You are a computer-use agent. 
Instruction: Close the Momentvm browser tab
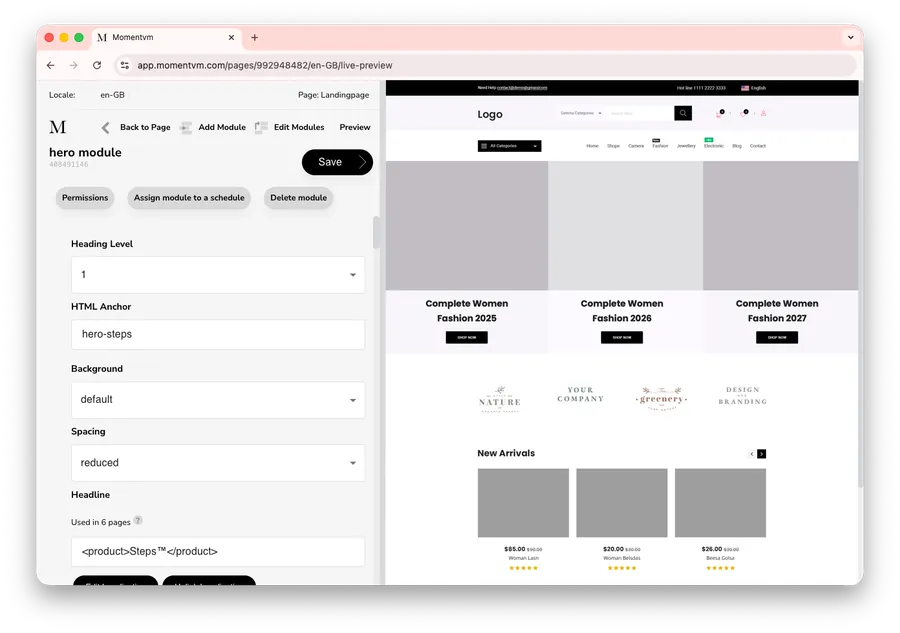(x=231, y=37)
